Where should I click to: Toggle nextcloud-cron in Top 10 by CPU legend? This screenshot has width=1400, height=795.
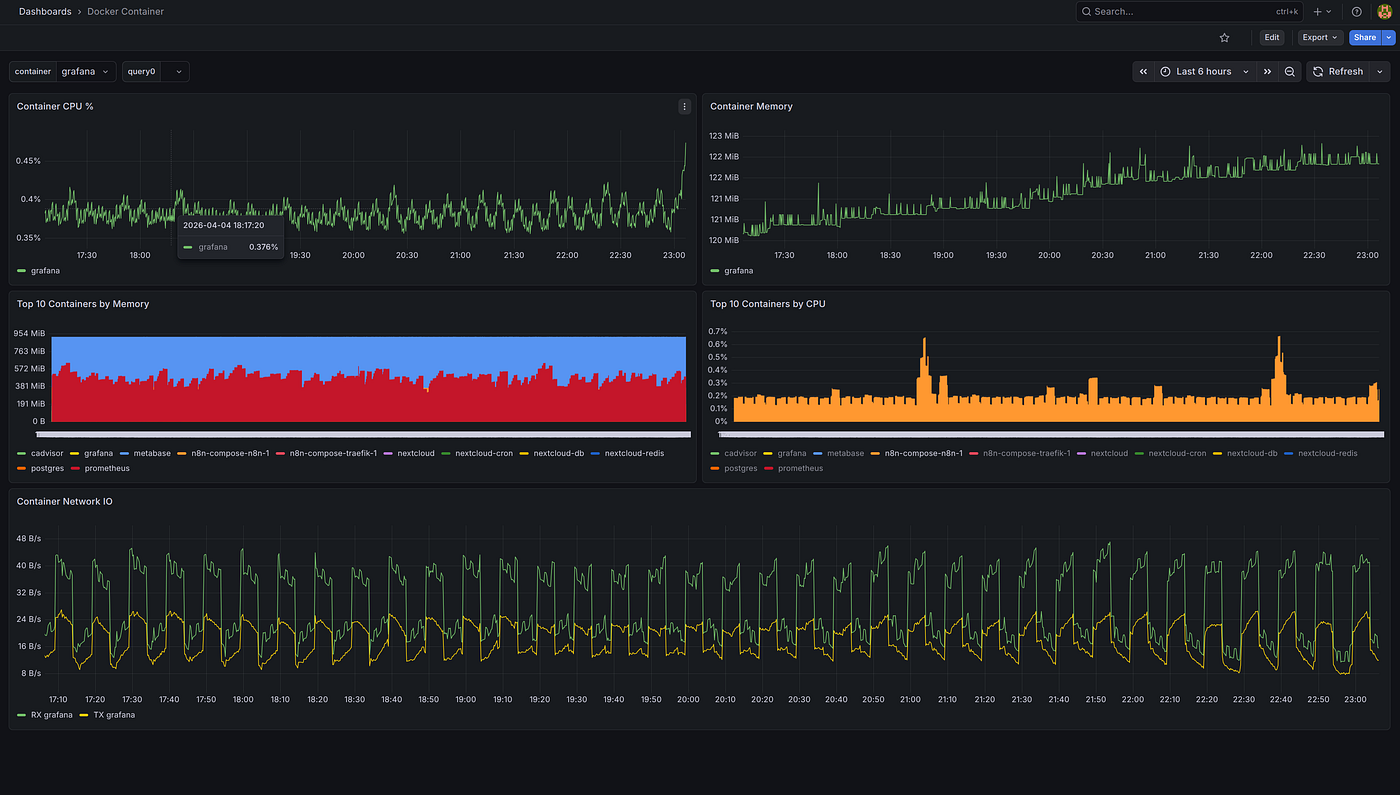click(1177, 454)
